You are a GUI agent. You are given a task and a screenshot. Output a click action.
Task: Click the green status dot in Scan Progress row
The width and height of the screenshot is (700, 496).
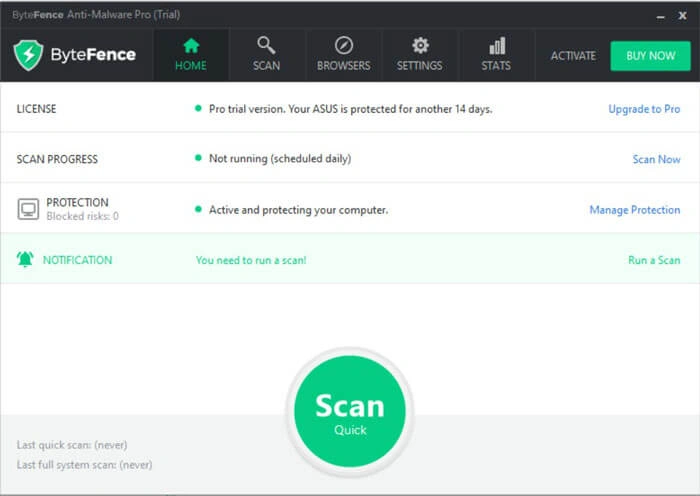pyautogui.click(x=198, y=158)
